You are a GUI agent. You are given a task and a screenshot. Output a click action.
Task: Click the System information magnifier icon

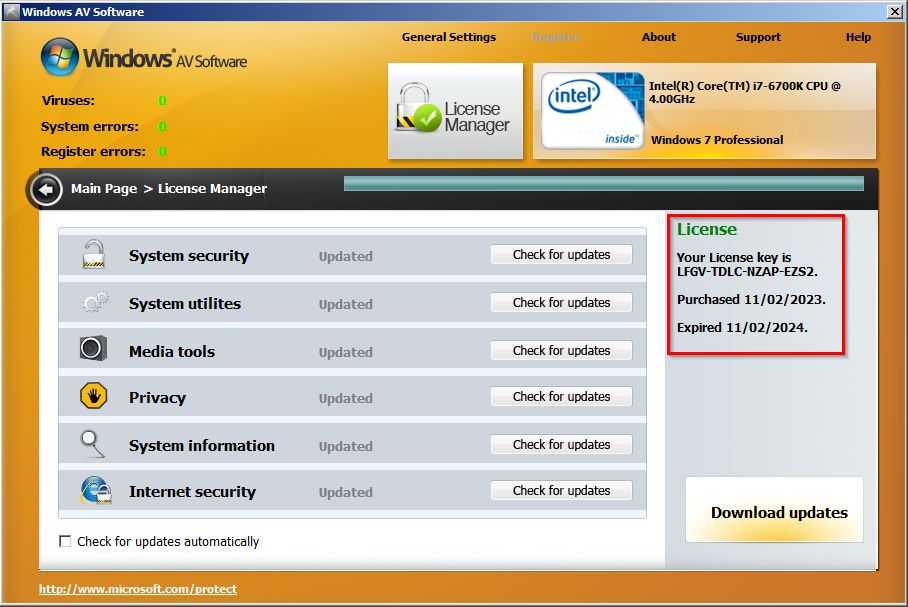(x=93, y=444)
